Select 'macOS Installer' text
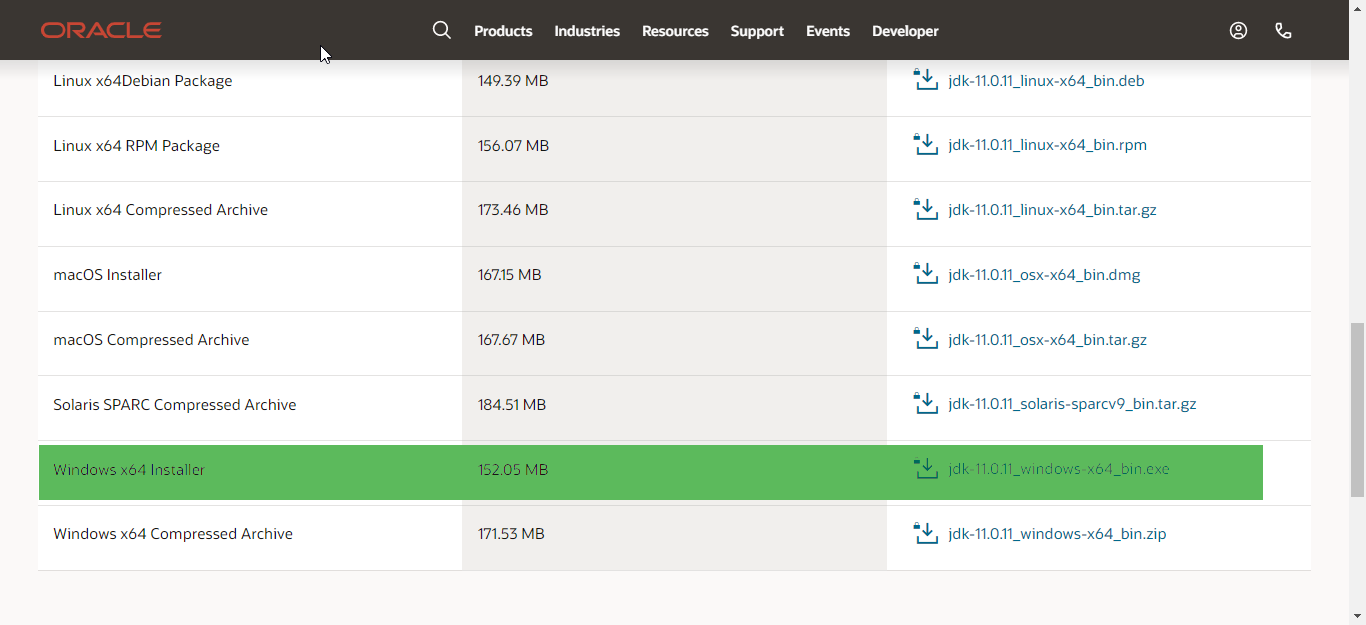The height and width of the screenshot is (625, 1366). point(107,275)
